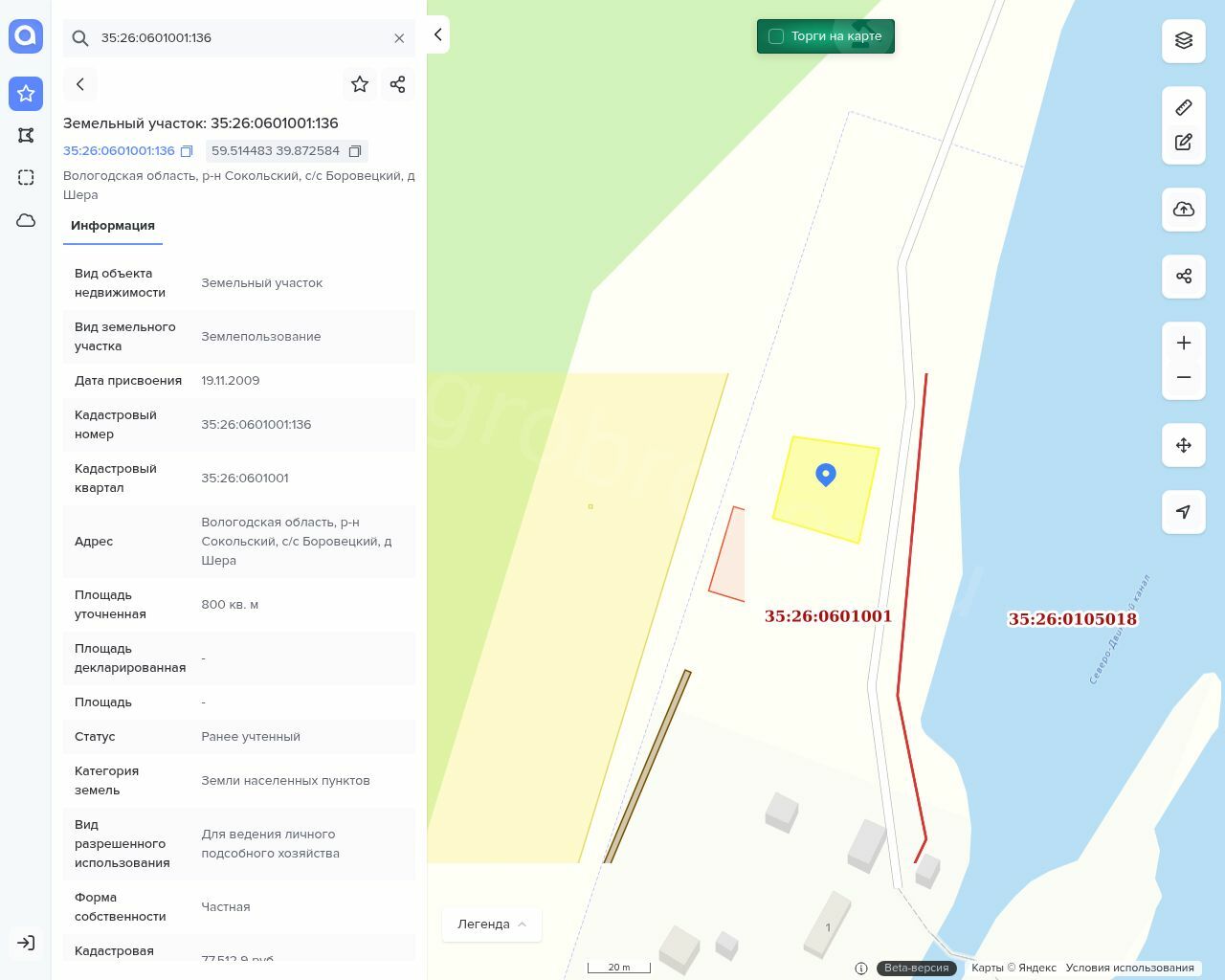Open share options on the map toolbar
Viewport: 1225px width, 980px height.
[x=1184, y=277]
